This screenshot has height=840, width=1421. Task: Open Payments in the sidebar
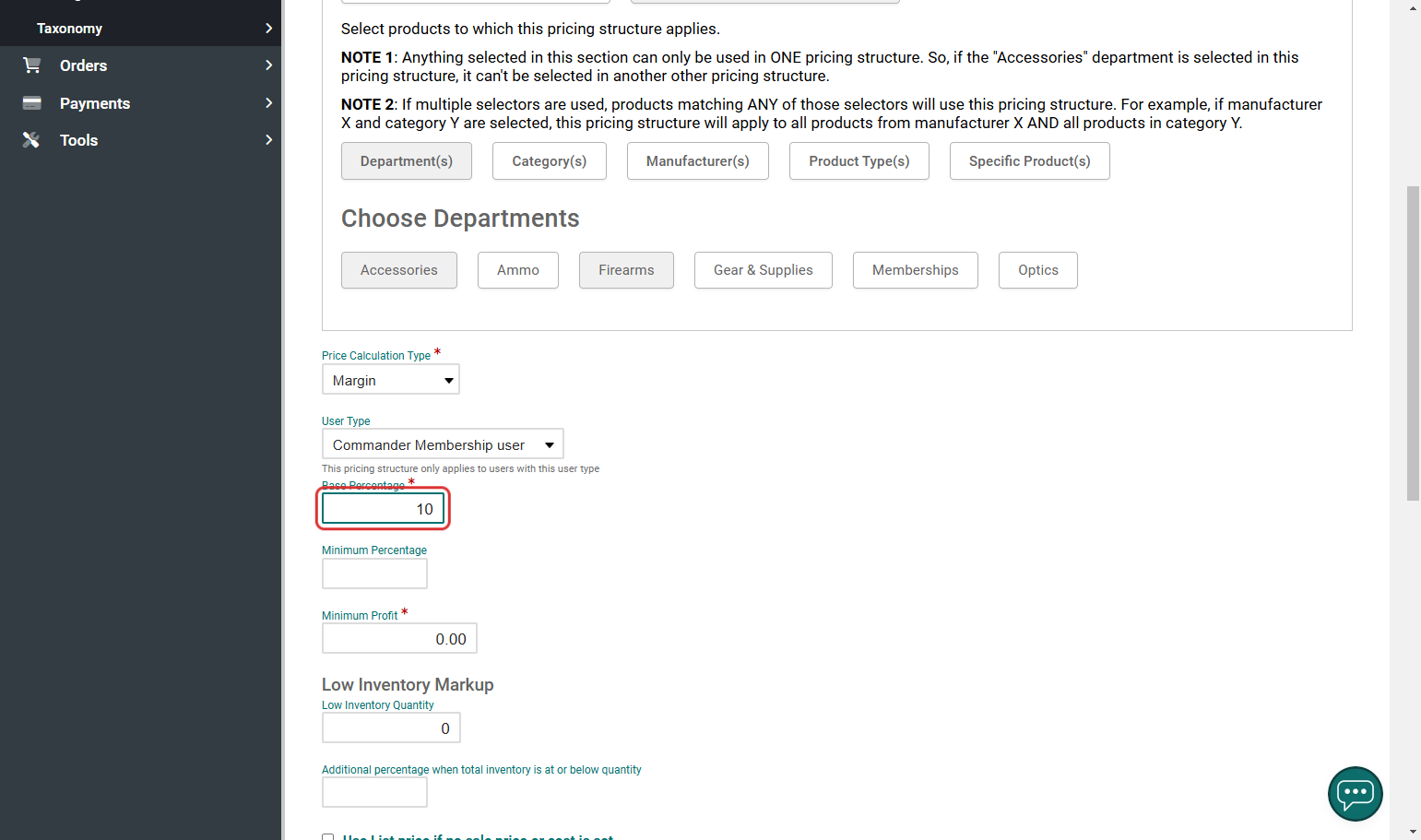click(x=95, y=103)
